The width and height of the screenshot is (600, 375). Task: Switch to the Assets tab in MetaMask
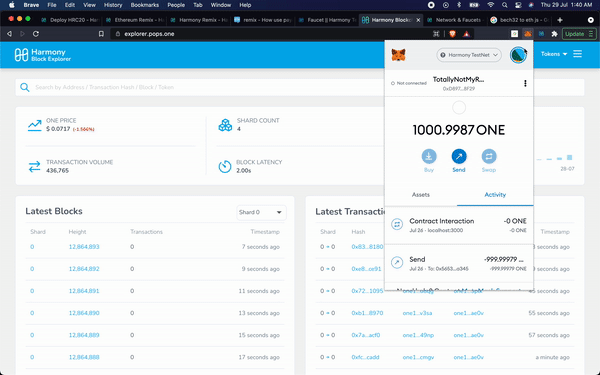pos(421,195)
